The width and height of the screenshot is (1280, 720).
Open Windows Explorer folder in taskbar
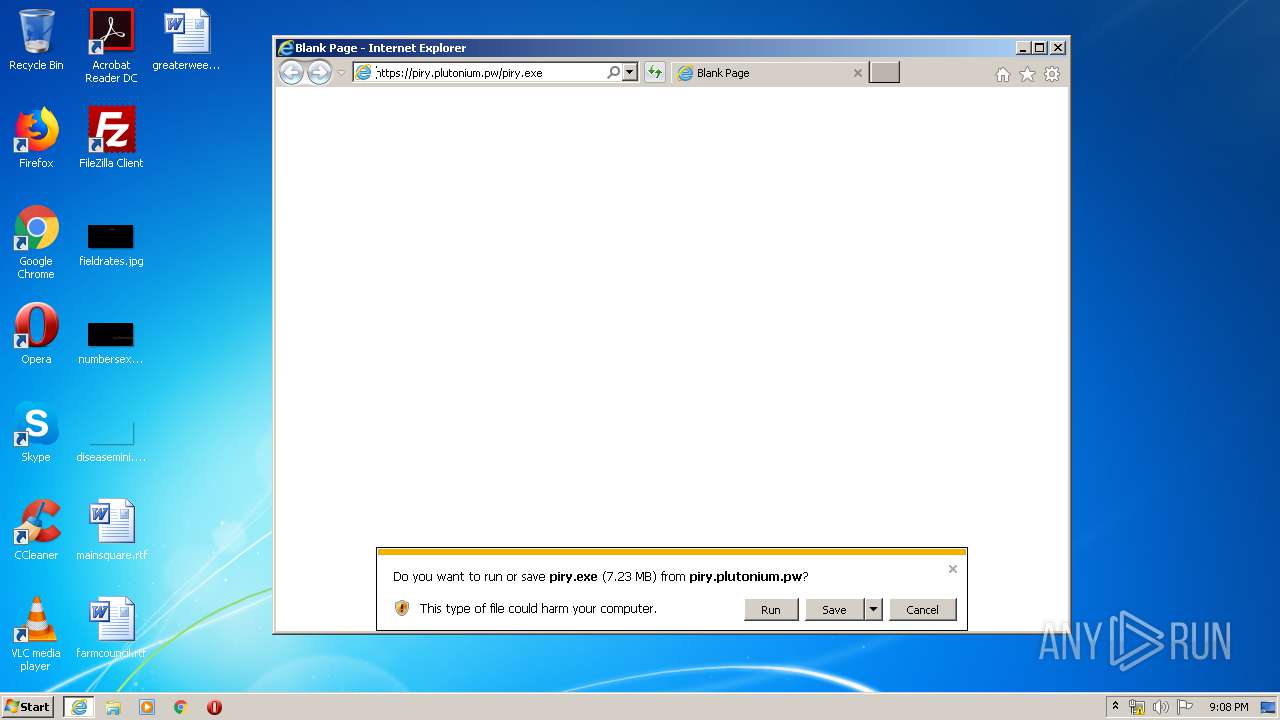click(113, 707)
